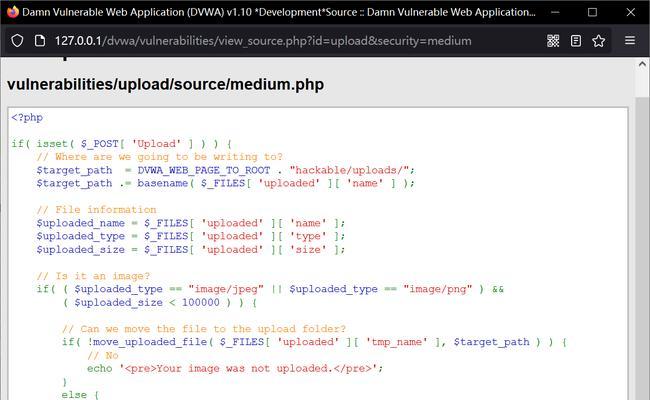
Task: Click the value 100000 in the size check
Action: pos(201,303)
